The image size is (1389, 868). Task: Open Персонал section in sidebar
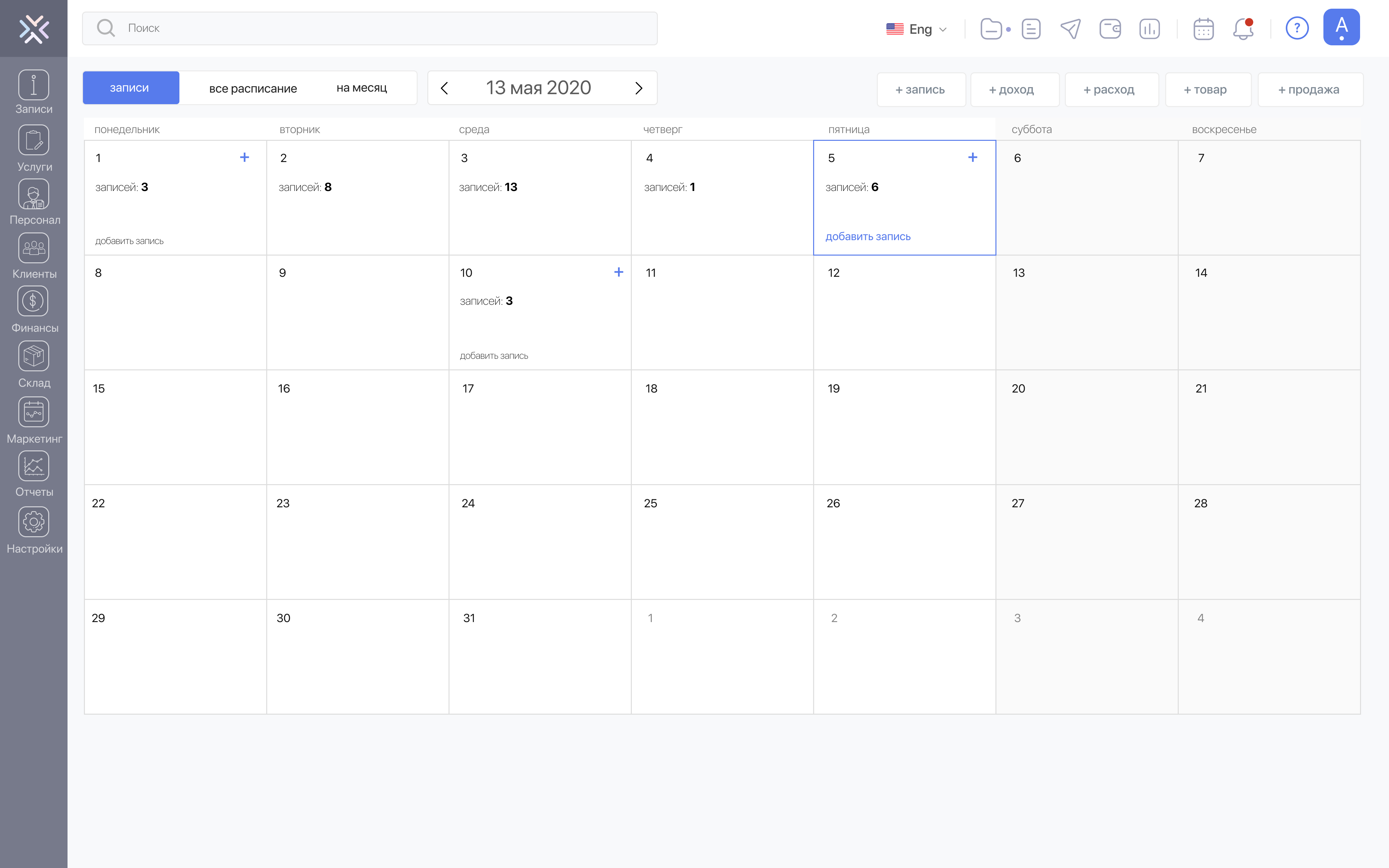coord(34,202)
